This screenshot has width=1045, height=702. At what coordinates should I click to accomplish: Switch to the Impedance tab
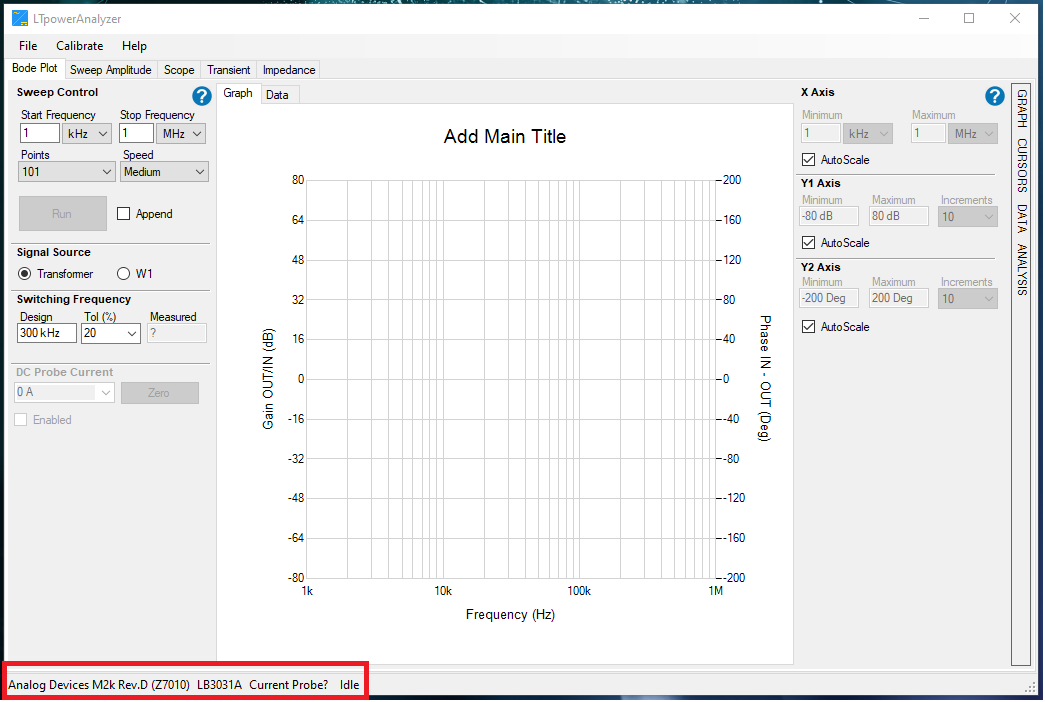[x=288, y=70]
